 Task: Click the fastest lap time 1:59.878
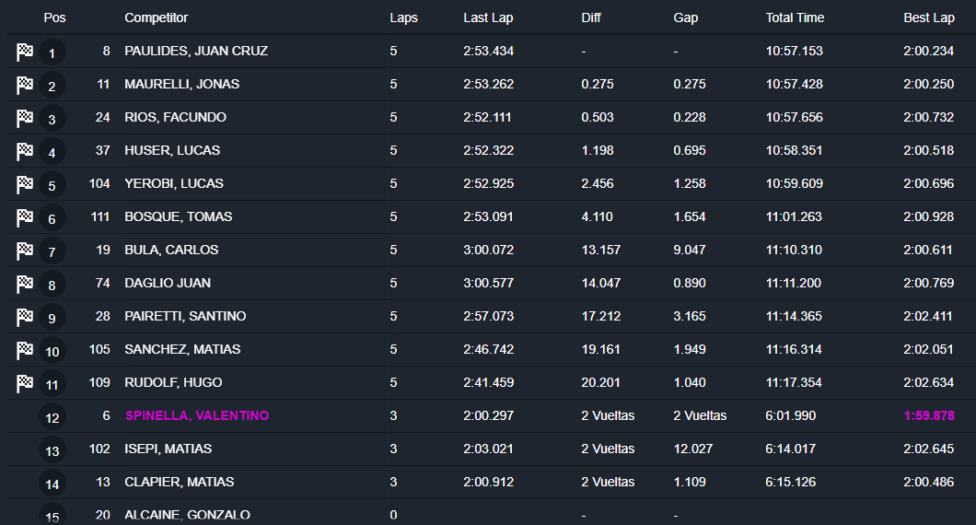pyautogui.click(x=929, y=415)
